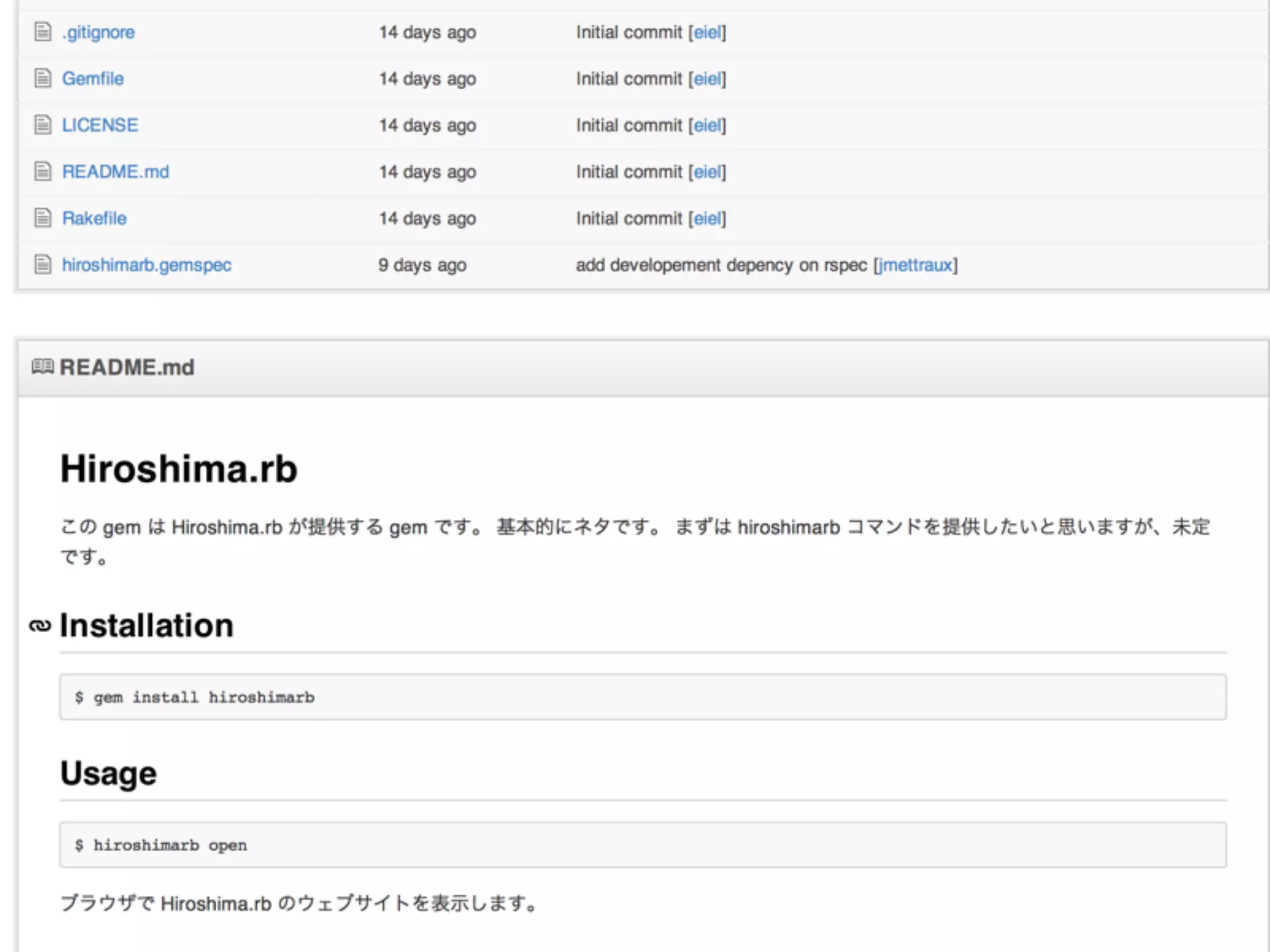Click the file icon beside hiroshimarb.gemspec
Screen dimensions: 1270x952
click(x=42, y=265)
